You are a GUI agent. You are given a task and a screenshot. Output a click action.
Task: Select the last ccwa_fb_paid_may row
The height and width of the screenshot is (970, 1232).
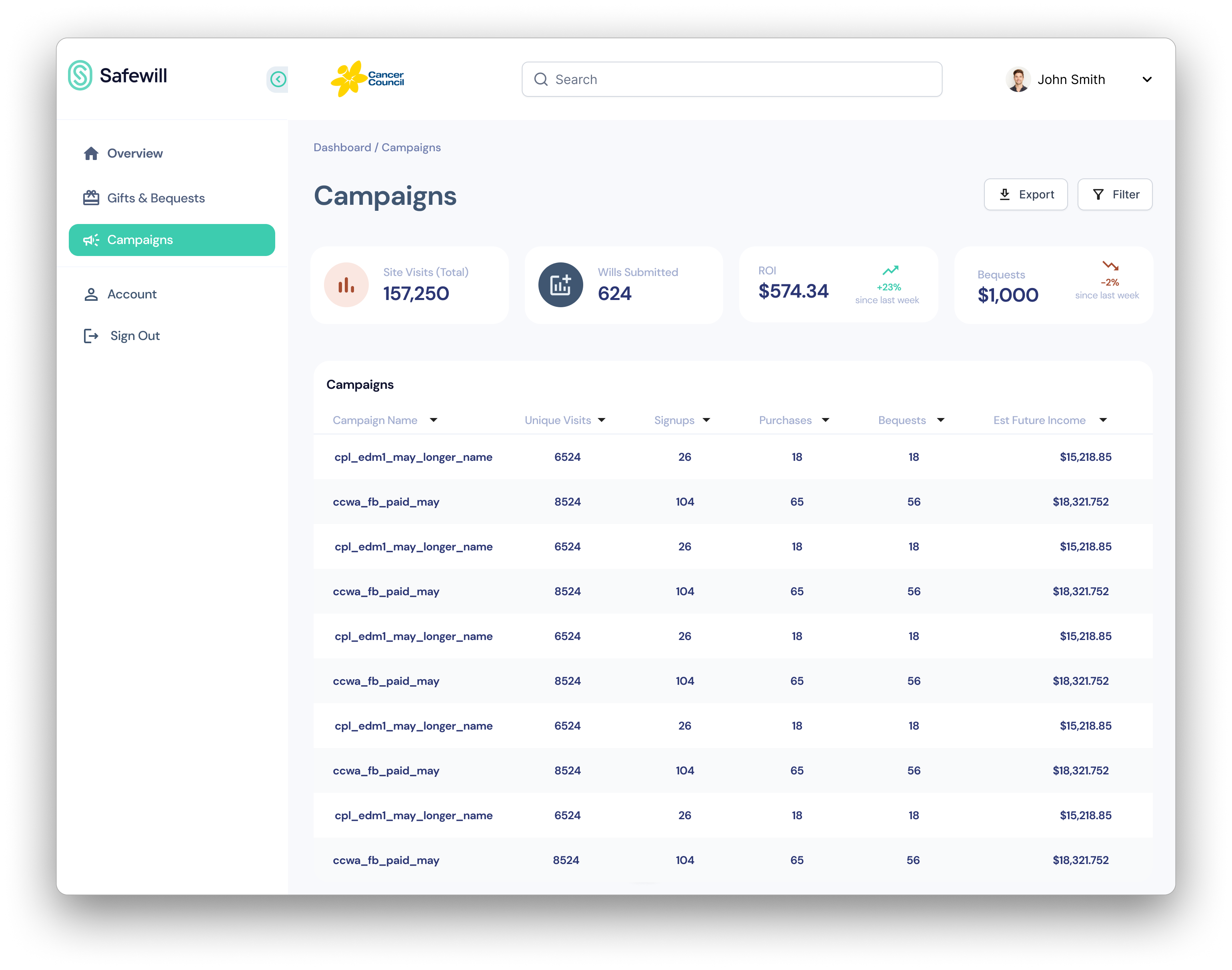click(733, 860)
